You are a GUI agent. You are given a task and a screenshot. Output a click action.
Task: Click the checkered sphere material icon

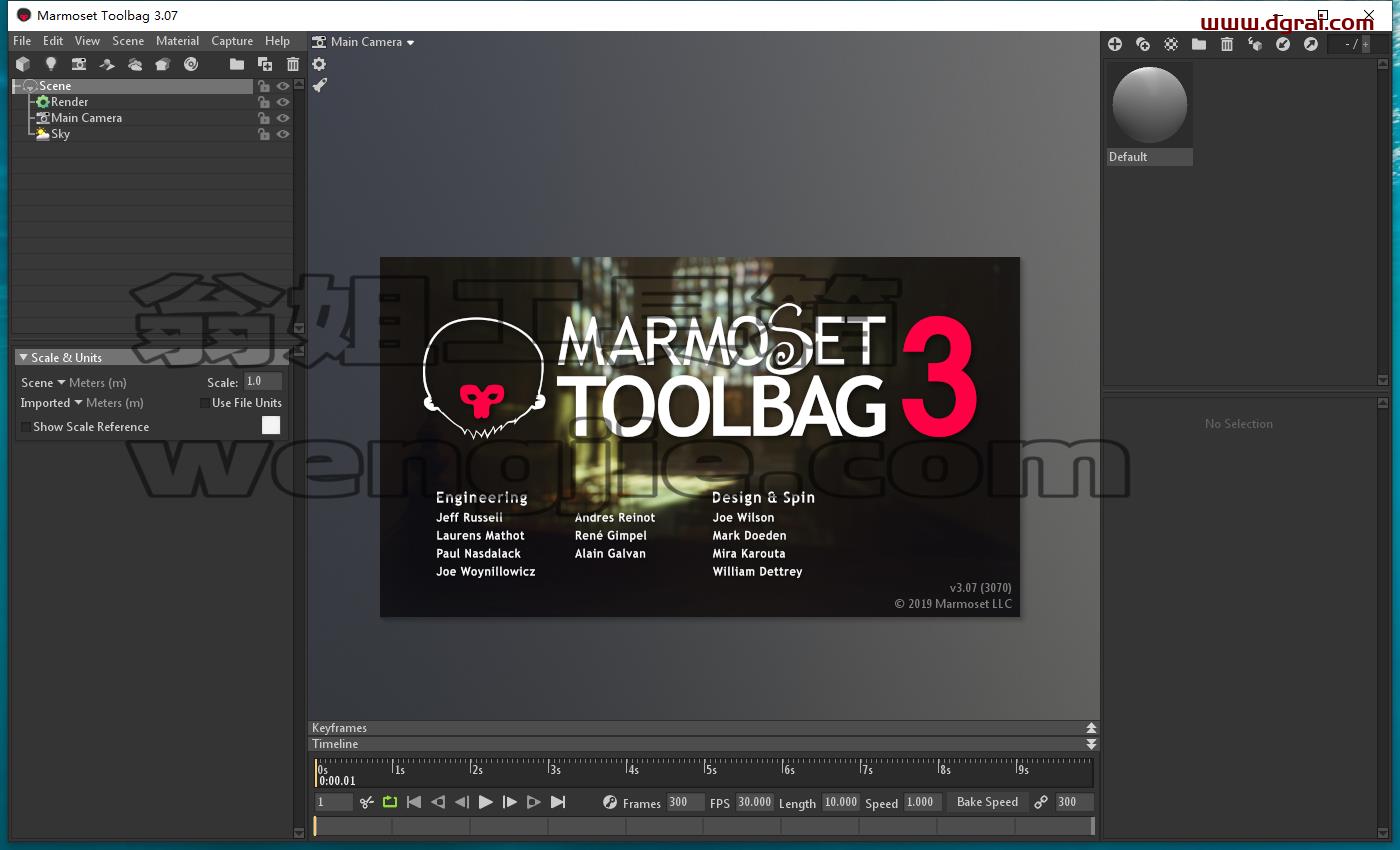(x=1171, y=44)
